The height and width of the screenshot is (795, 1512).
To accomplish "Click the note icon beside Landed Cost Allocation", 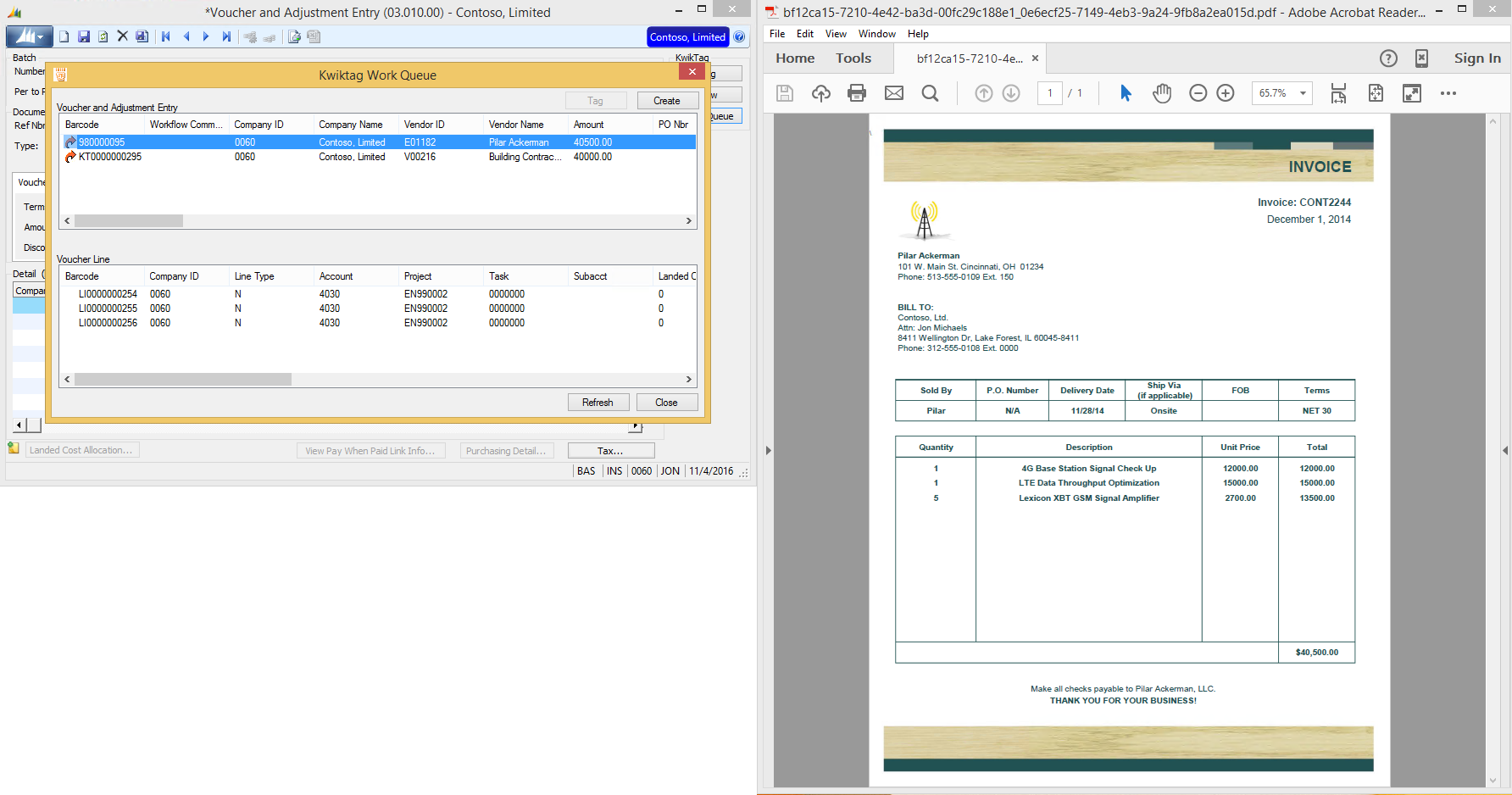I will click(14, 448).
